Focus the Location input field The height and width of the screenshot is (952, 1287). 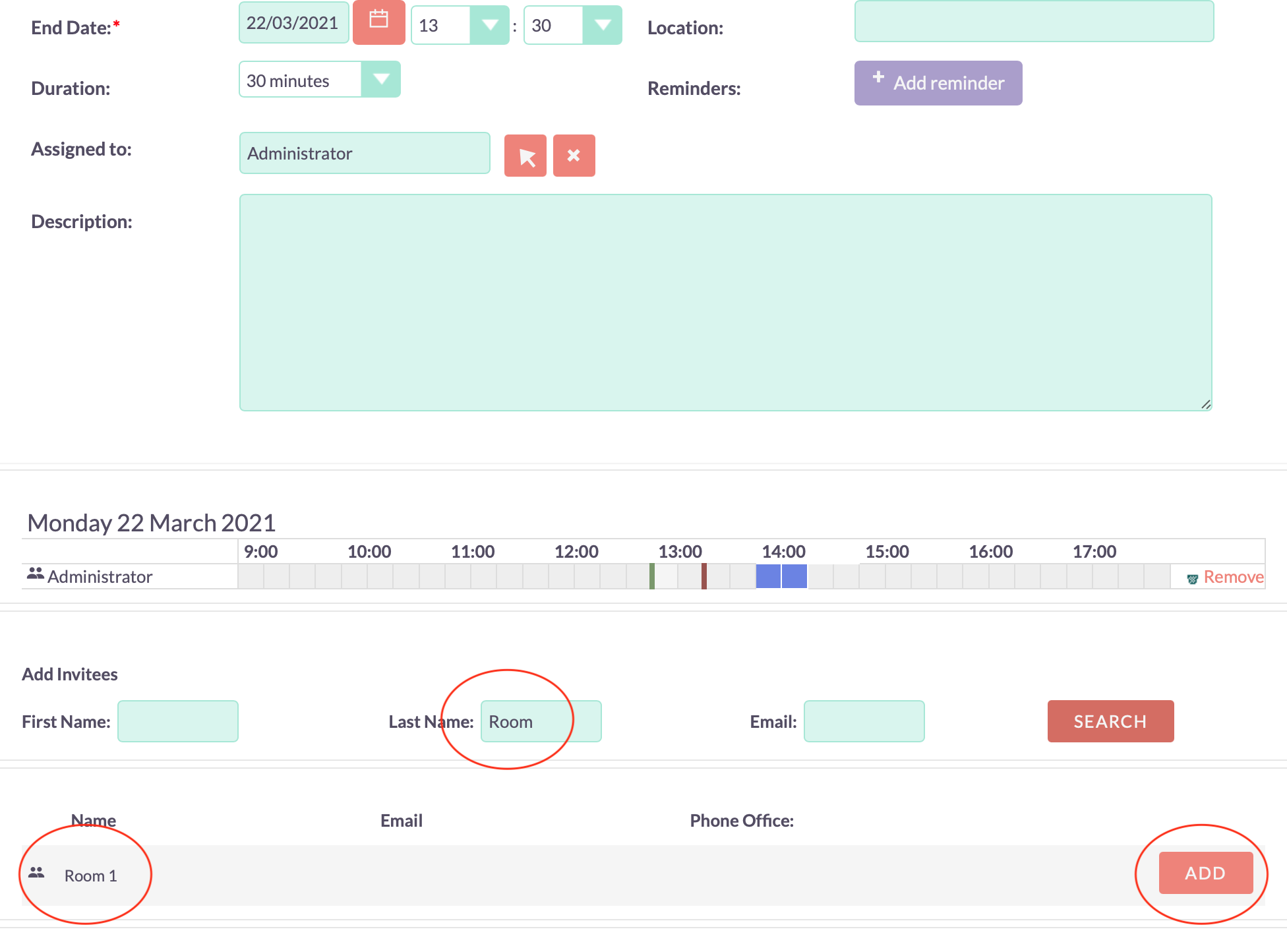(1034, 21)
